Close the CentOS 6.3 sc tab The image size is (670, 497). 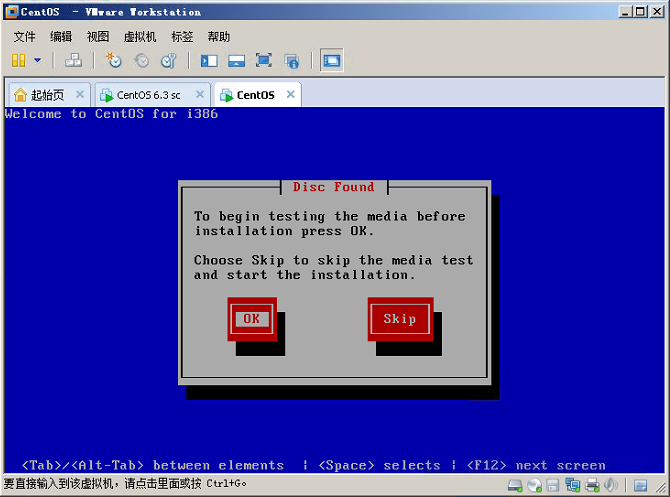click(200, 94)
